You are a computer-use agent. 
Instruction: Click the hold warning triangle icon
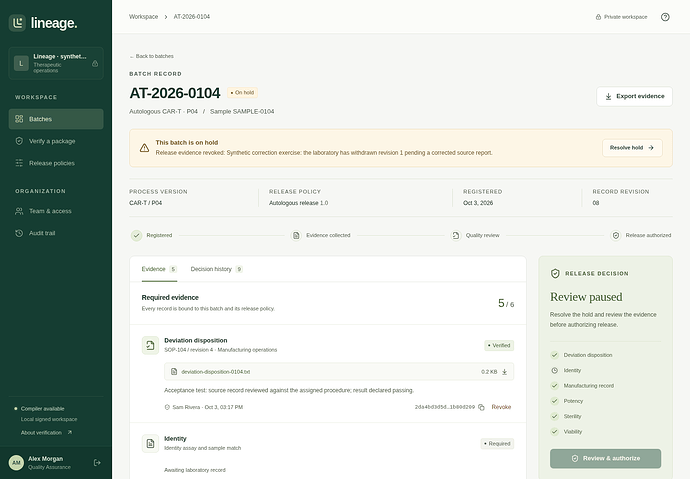(144, 148)
